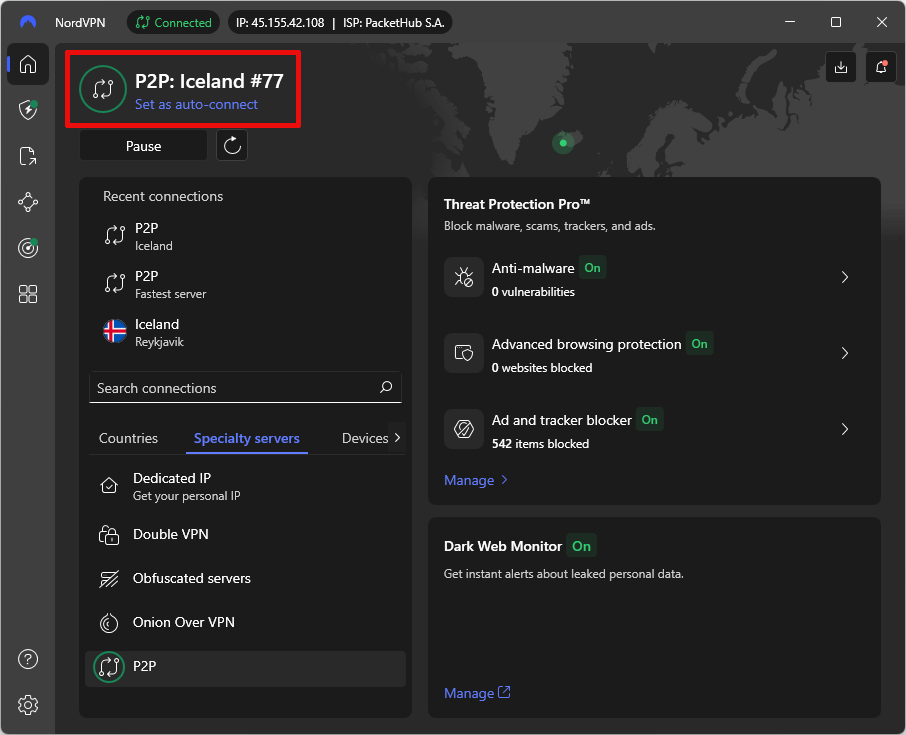Open Meshnet from the left sidebar
906x735 pixels.
click(27, 202)
